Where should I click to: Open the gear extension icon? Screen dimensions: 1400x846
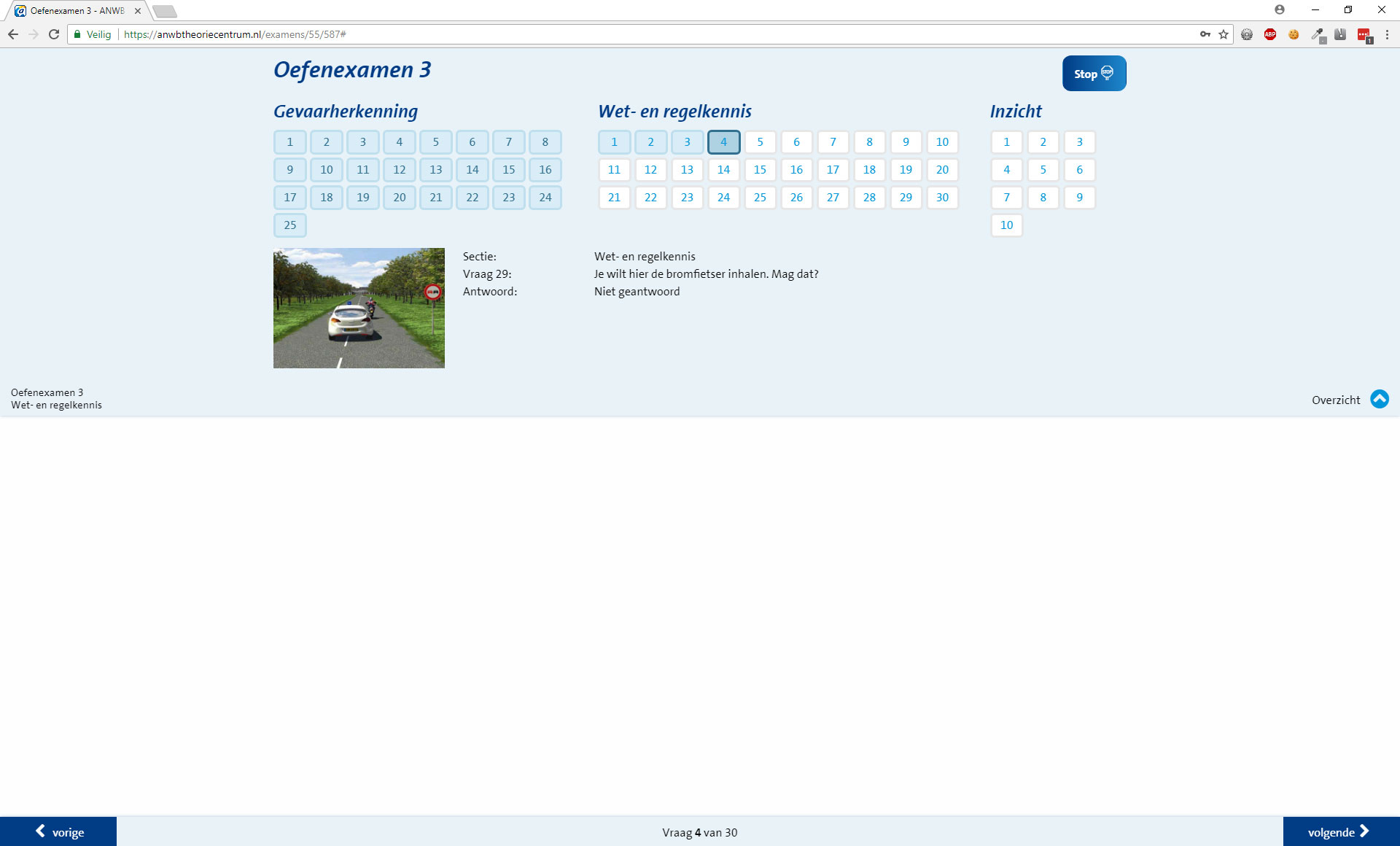tap(1247, 34)
